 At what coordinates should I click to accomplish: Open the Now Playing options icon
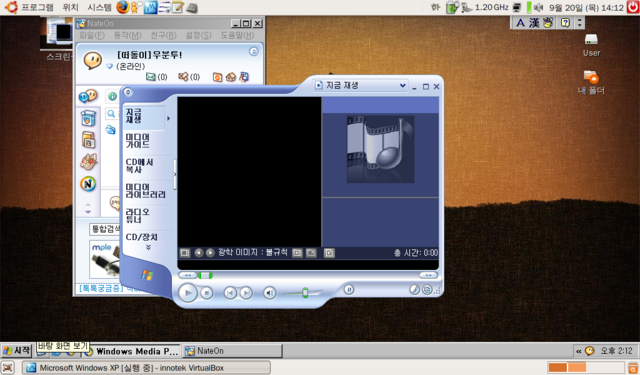tap(185, 253)
